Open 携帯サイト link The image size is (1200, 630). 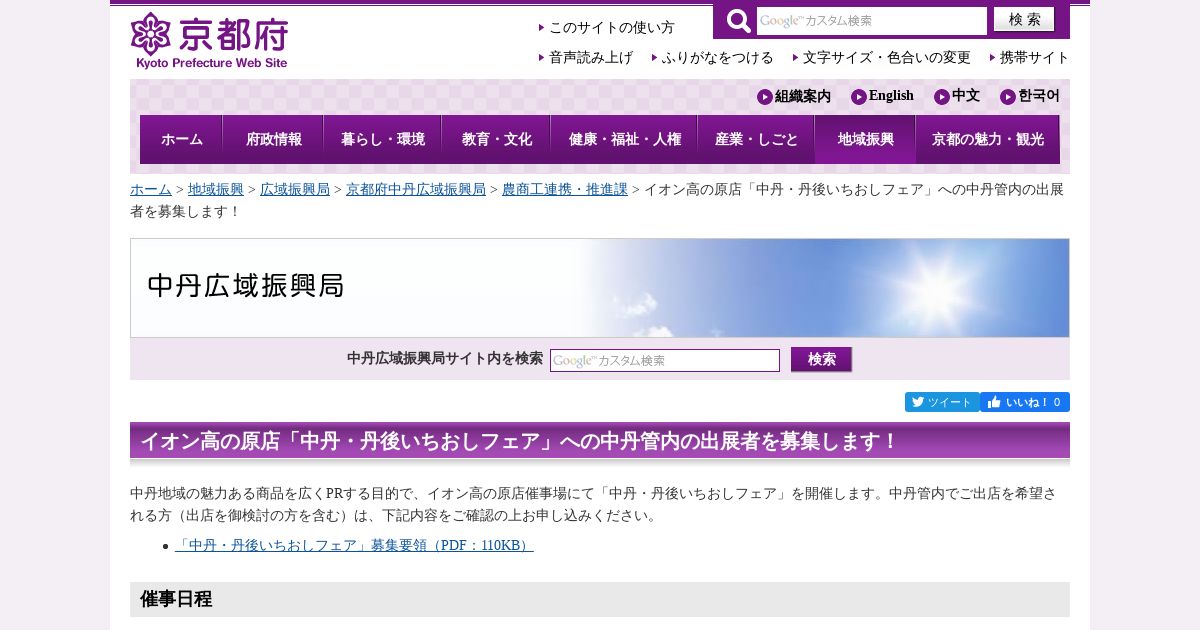[x=1034, y=58]
